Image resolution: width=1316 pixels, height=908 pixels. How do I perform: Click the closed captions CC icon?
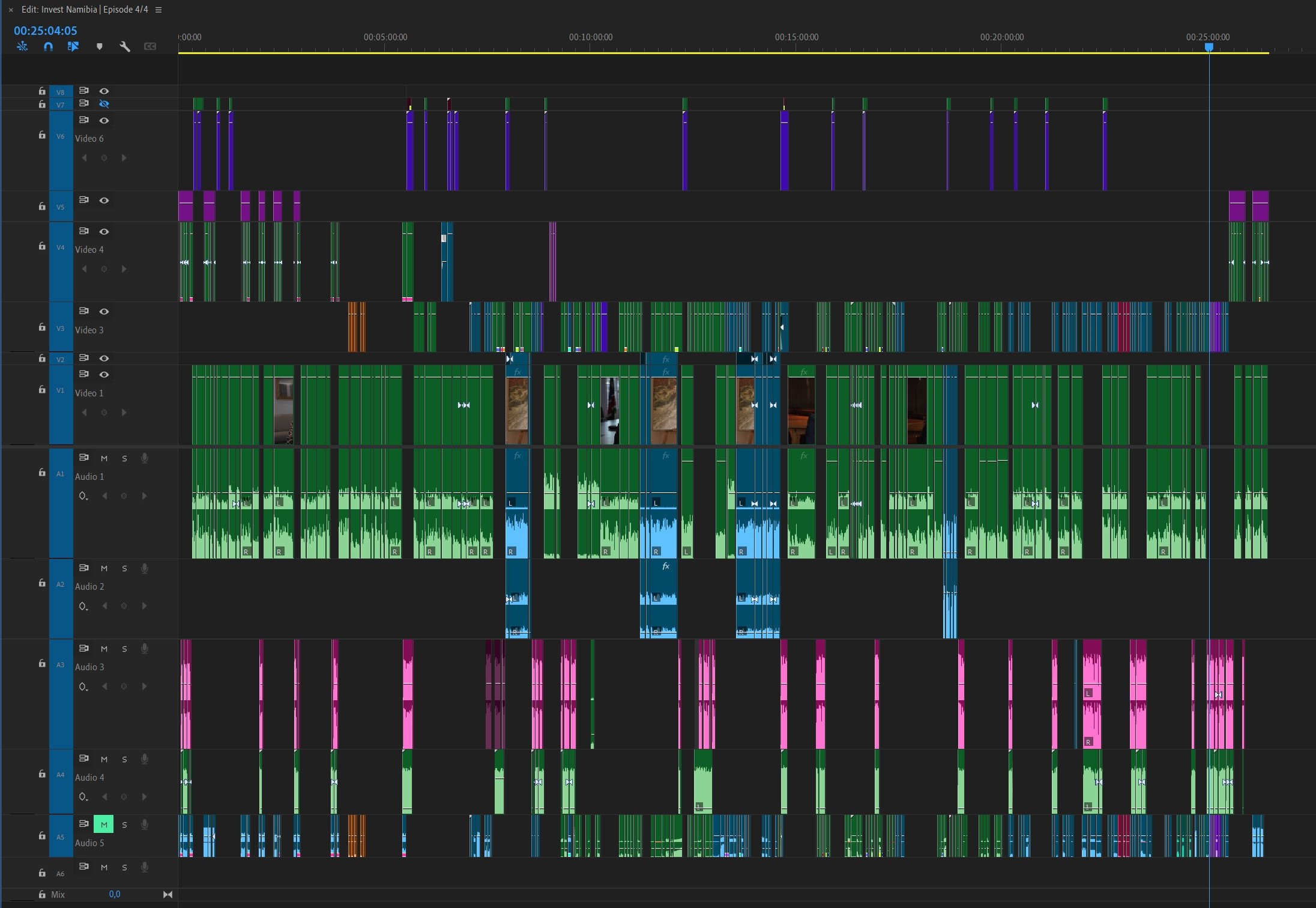150,46
